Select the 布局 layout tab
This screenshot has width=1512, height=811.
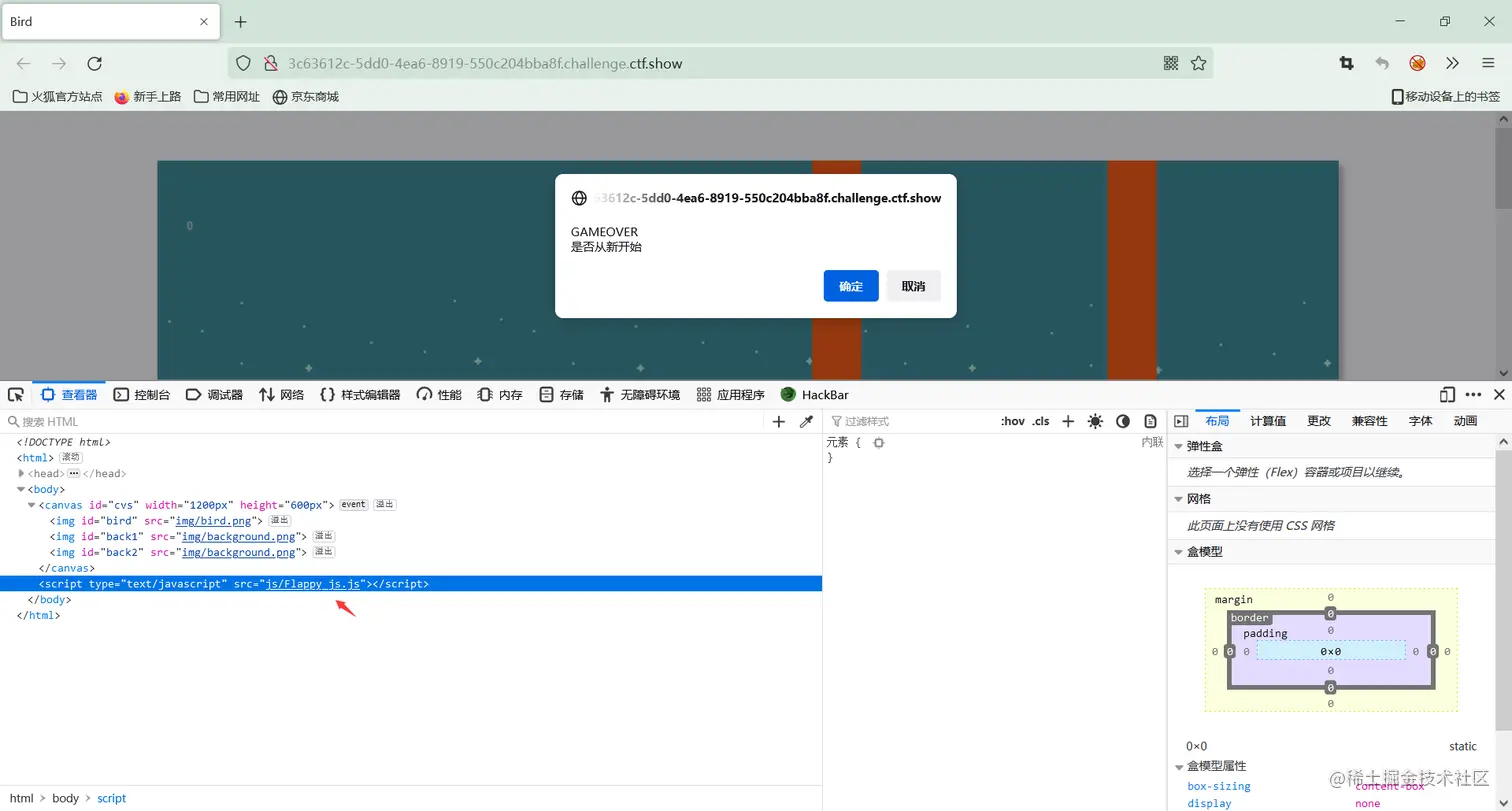pos(1217,421)
